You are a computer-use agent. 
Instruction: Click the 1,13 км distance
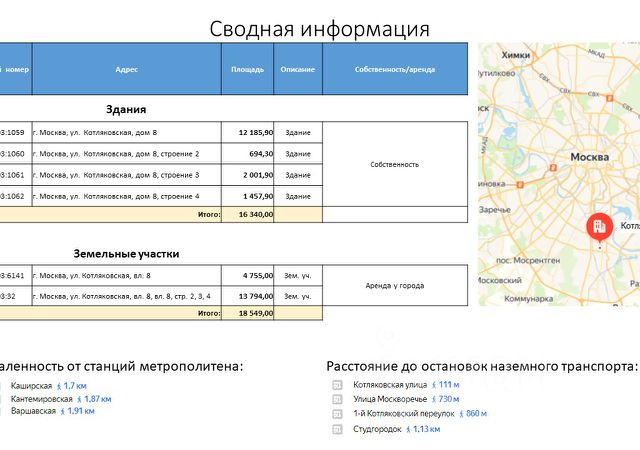coord(427,429)
